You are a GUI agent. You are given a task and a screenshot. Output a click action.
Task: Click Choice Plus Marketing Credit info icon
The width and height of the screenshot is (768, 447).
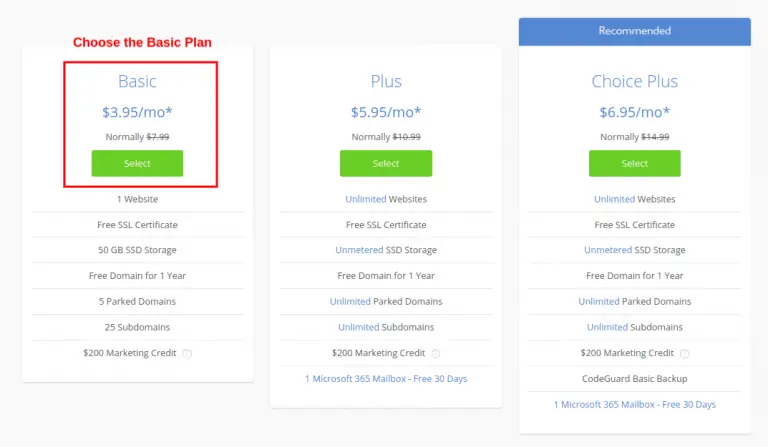(685, 353)
